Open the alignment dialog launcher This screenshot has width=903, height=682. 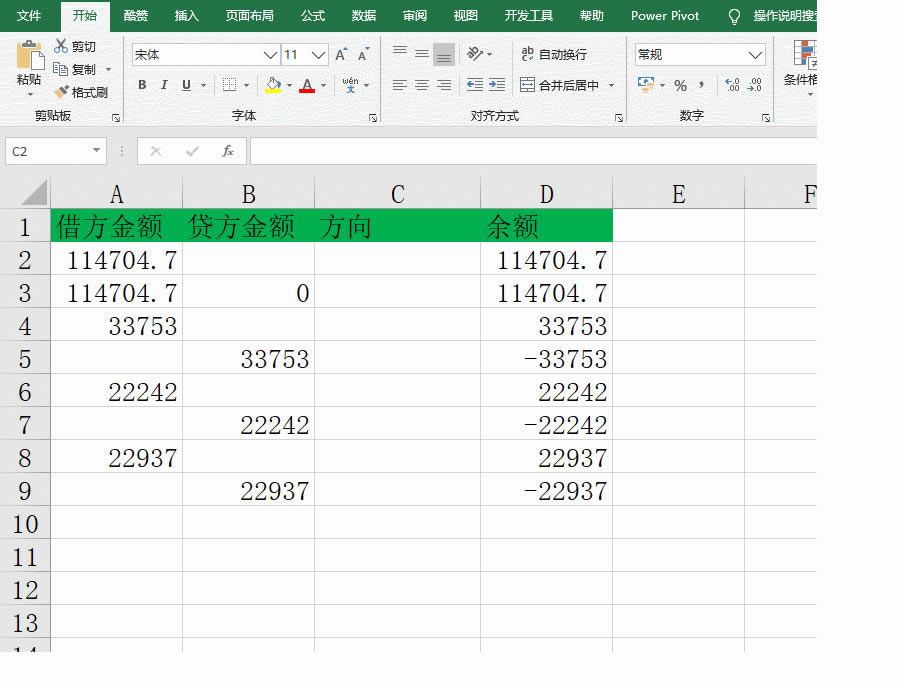(619, 118)
